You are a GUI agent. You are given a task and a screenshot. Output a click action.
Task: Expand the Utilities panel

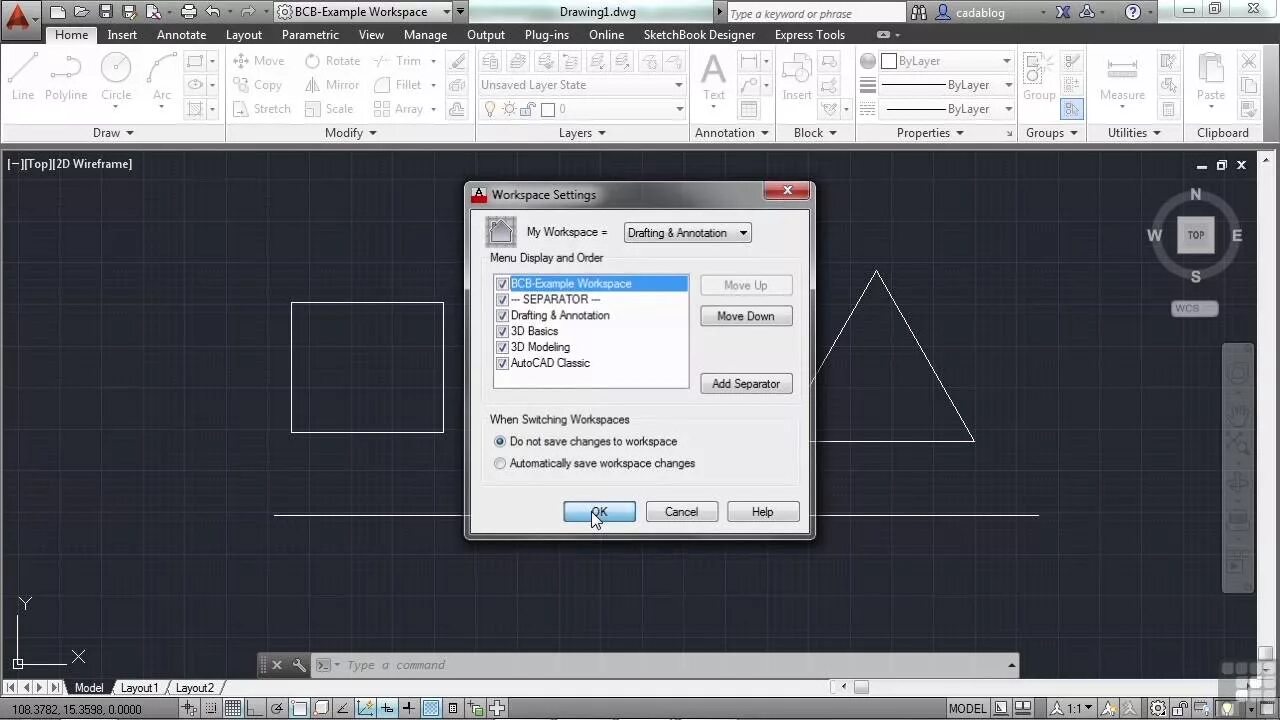coord(1134,133)
